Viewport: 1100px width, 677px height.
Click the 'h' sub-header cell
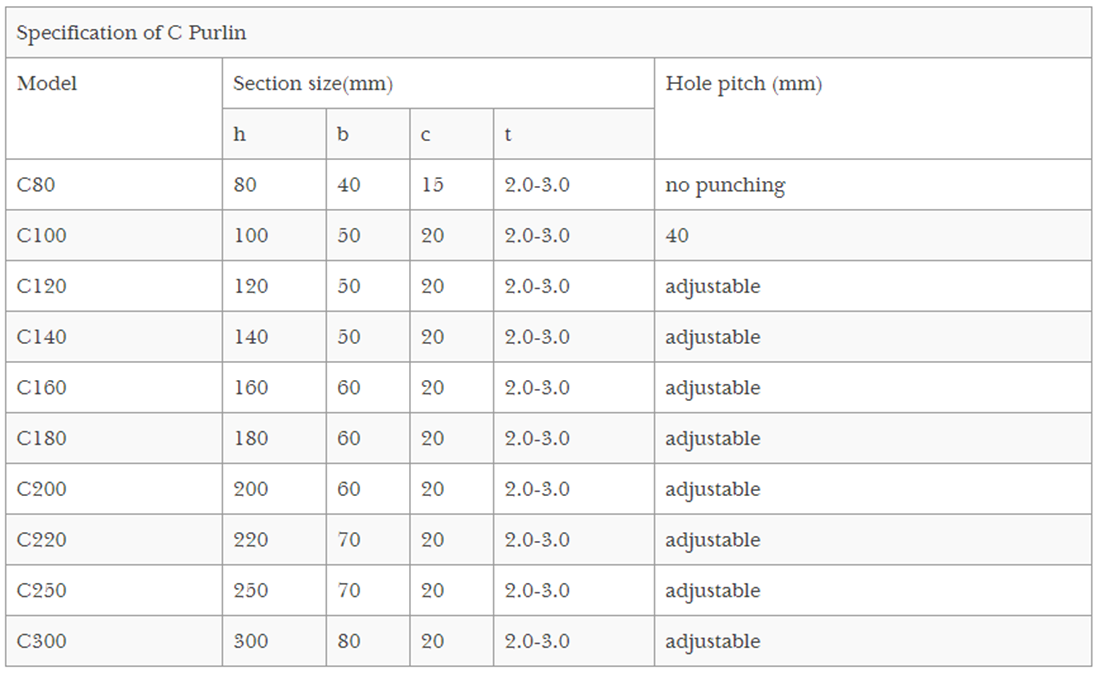239,134
